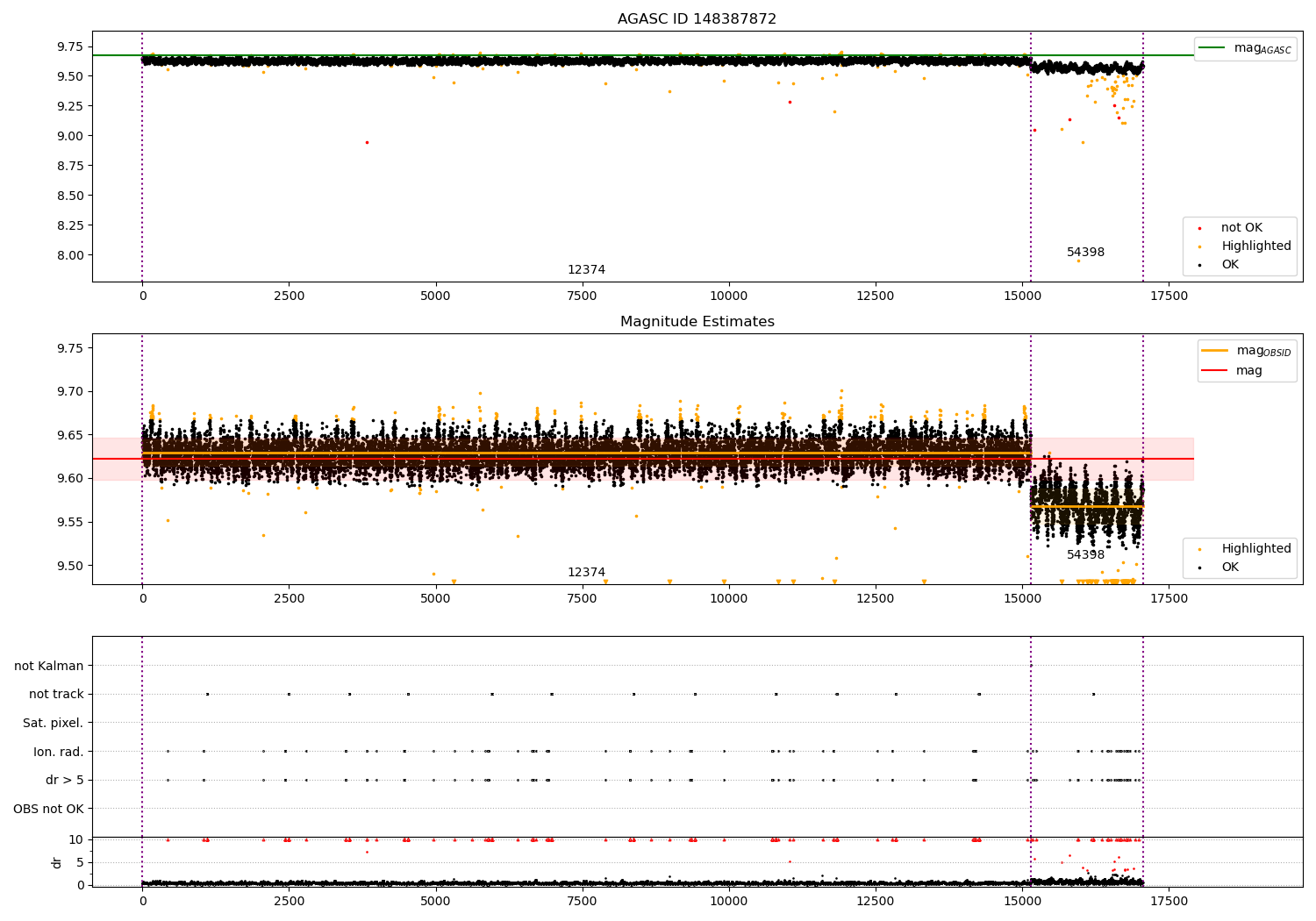Click y-tick '8.25' on the top plot

(x=69, y=225)
